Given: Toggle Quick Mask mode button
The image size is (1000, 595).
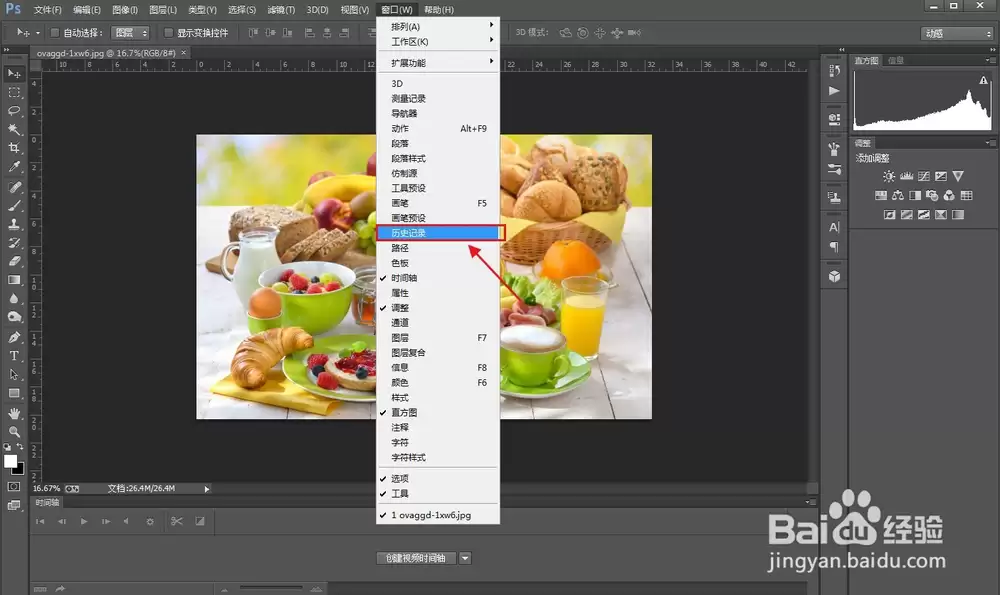Looking at the screenshot, I should click(13, 487).
